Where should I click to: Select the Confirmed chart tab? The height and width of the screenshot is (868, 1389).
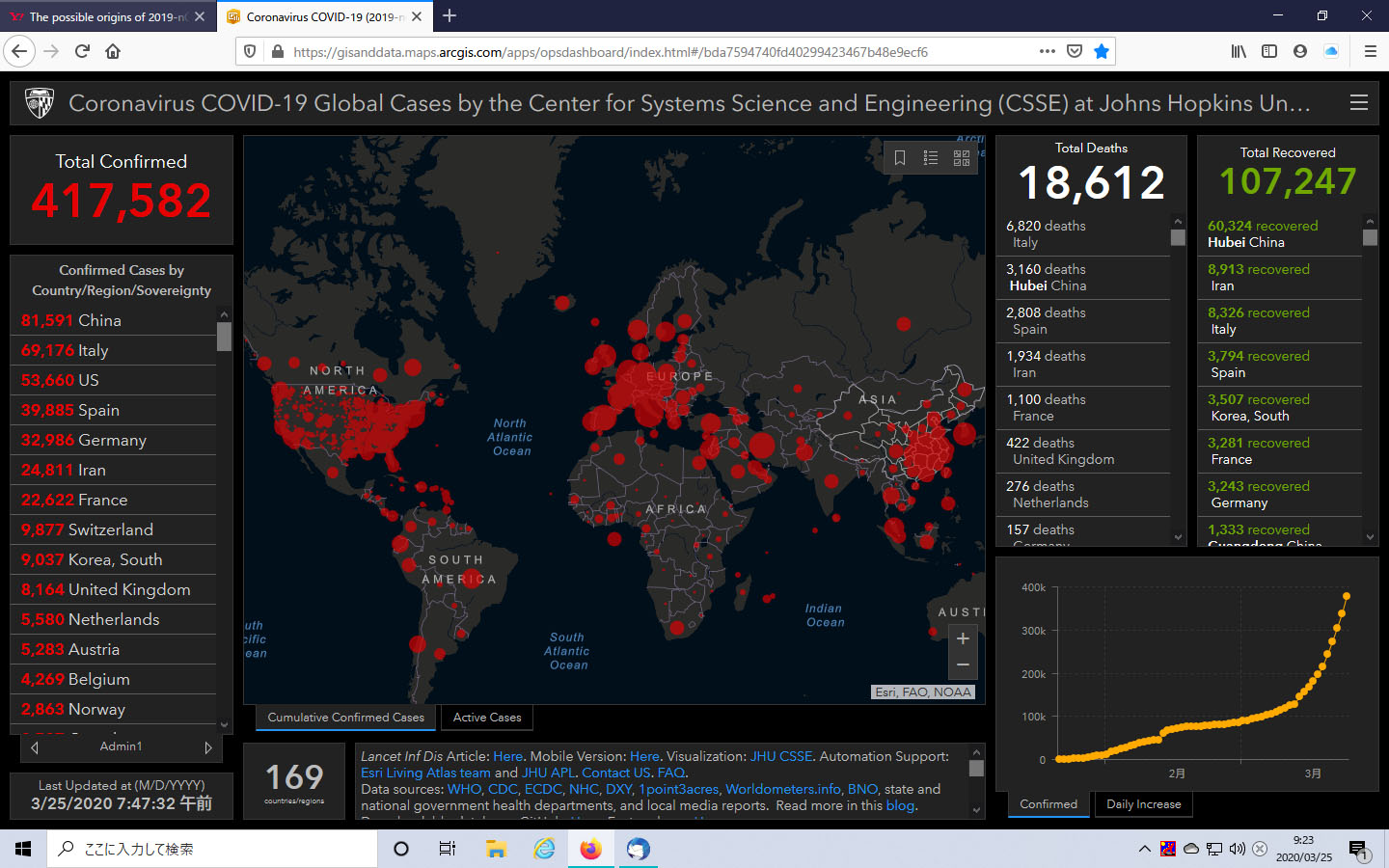click(1049, 804)
